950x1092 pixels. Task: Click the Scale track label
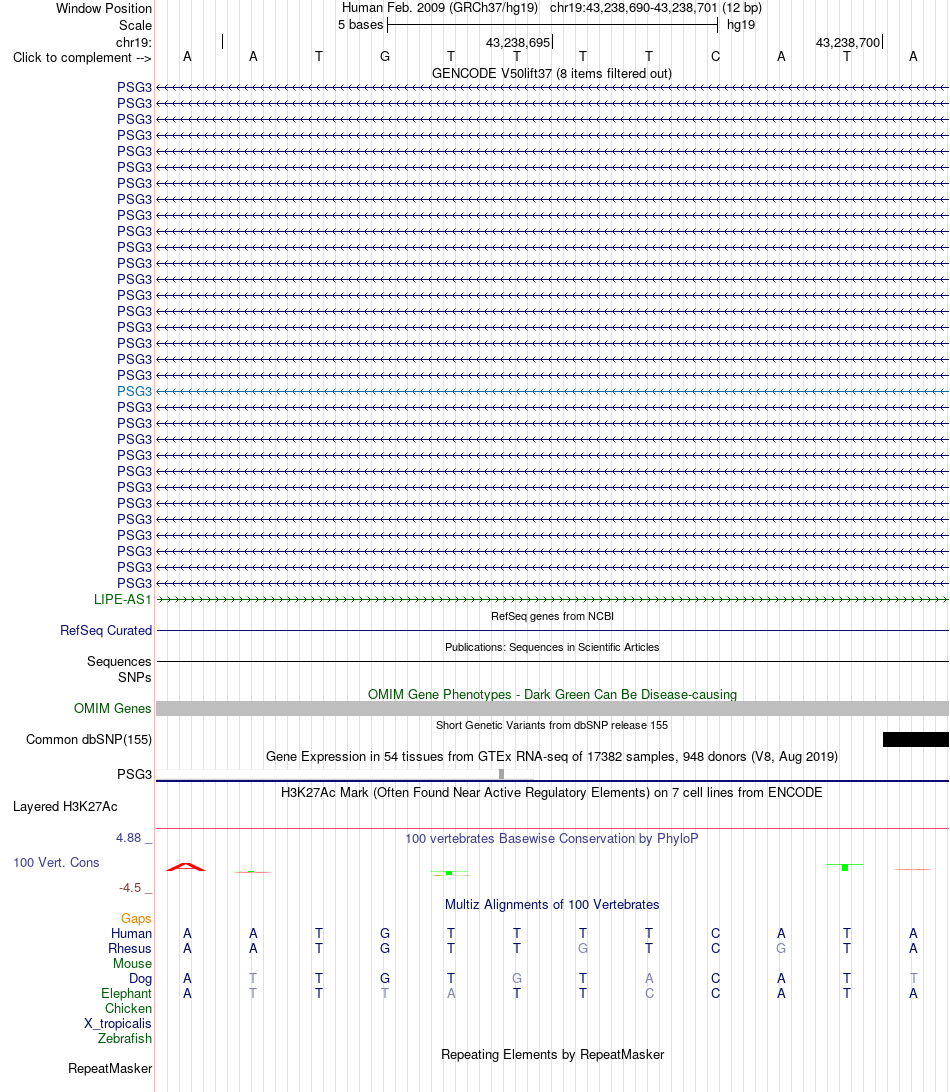(135, 25)
